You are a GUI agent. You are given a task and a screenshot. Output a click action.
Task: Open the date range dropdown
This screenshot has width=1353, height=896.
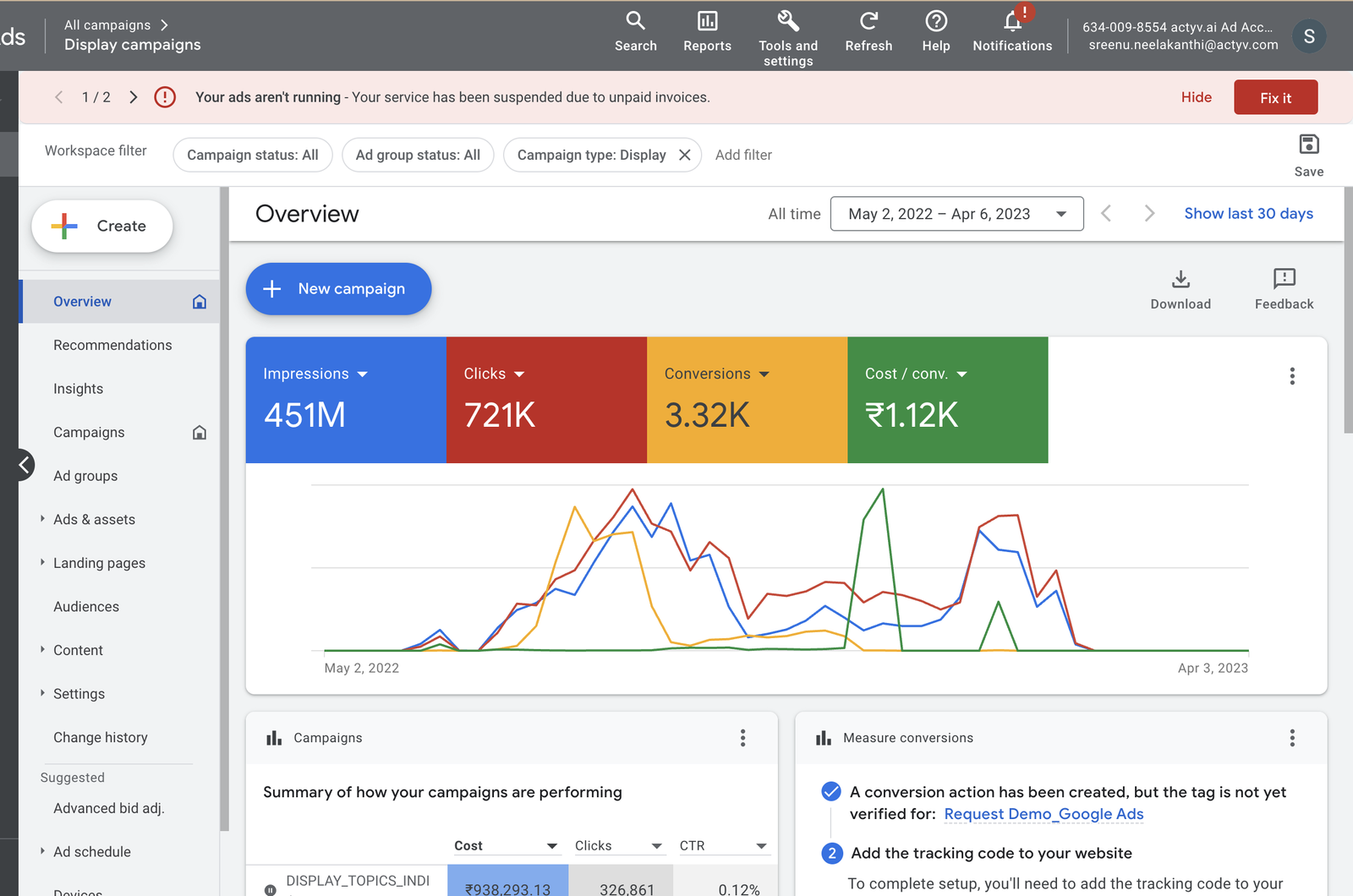click(956, 214)
